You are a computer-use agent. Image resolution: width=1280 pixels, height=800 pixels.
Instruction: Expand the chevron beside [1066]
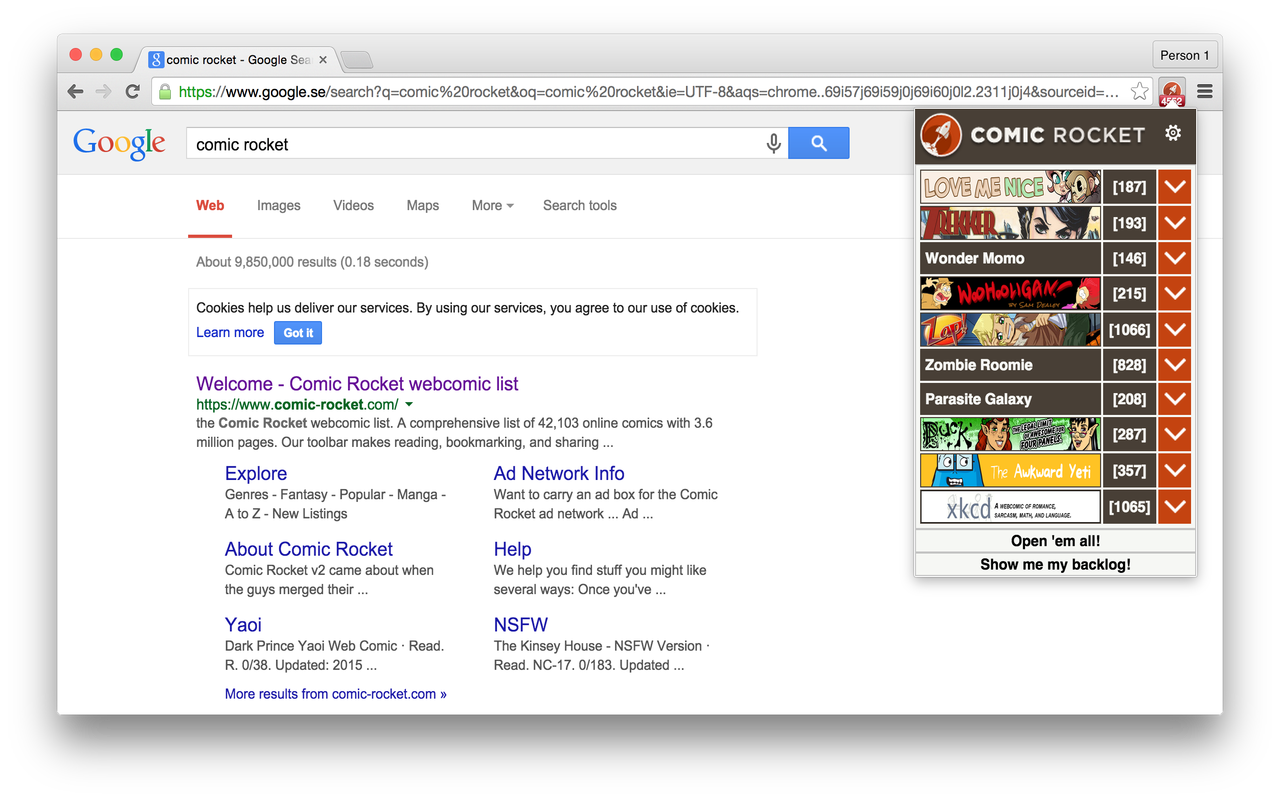pyautogui.click(x=1175, y=329)
